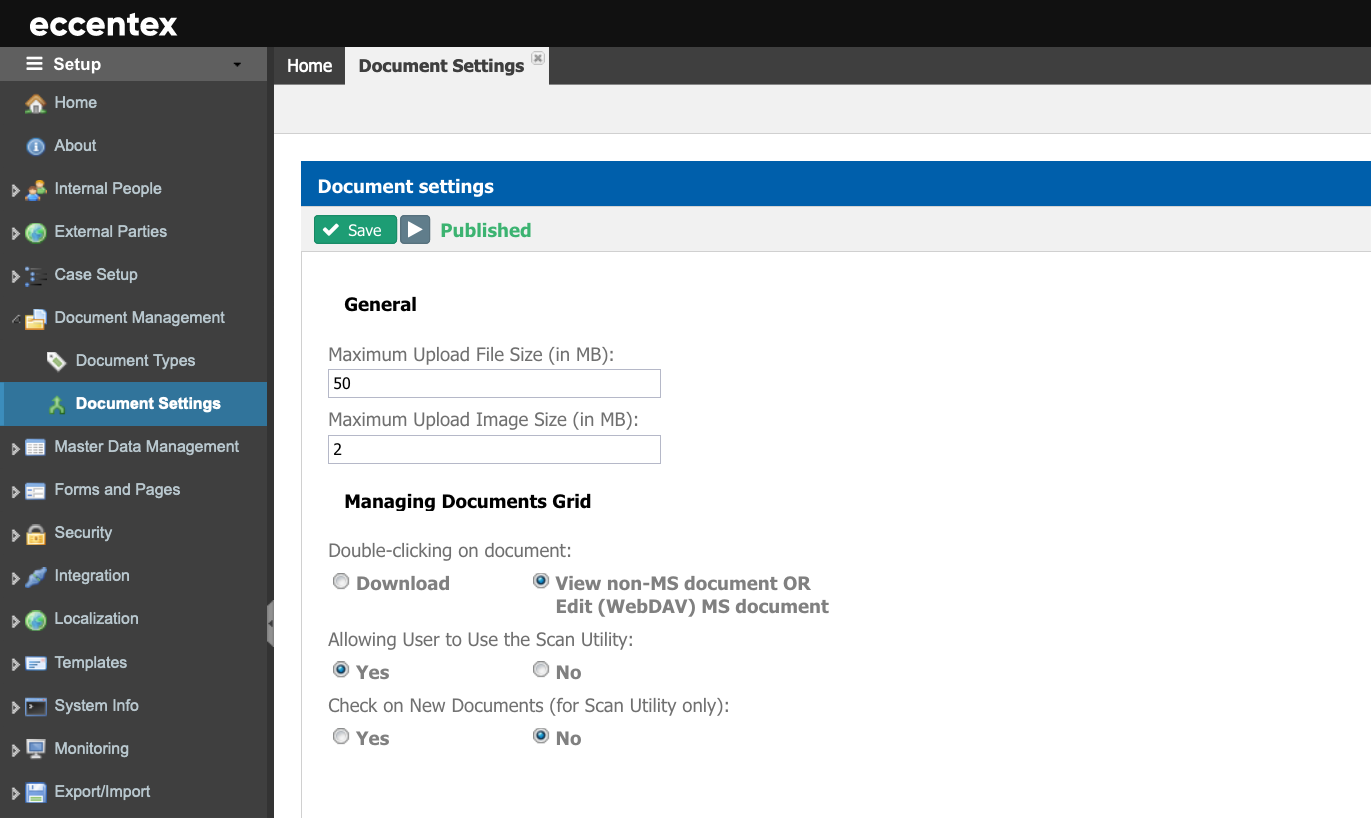Click the Internal People icon

36,189
